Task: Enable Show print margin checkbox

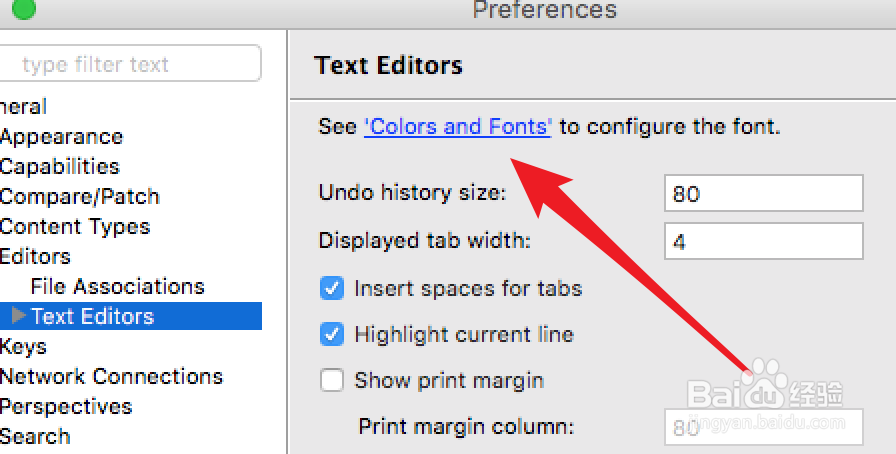Action: [x=332, y=380]
